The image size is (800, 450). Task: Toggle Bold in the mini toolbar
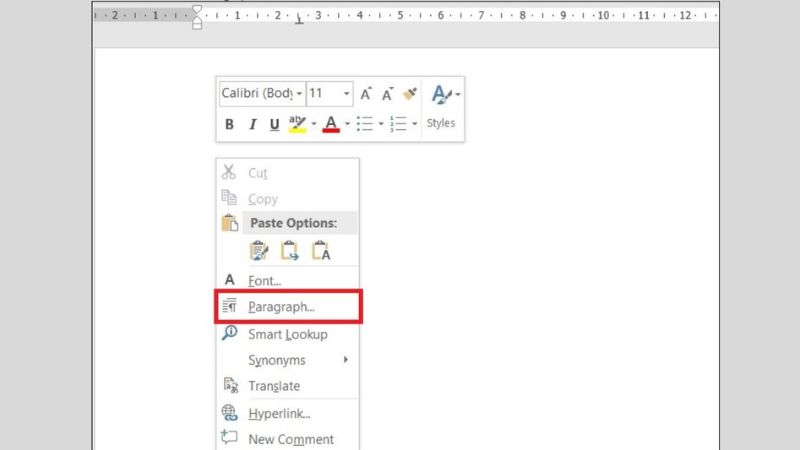pos(229,124)
